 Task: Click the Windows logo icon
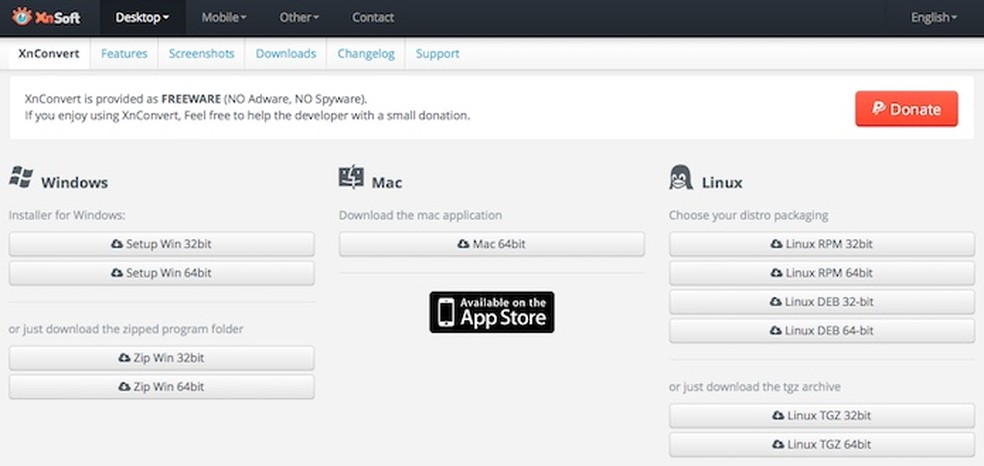[21, 178]
